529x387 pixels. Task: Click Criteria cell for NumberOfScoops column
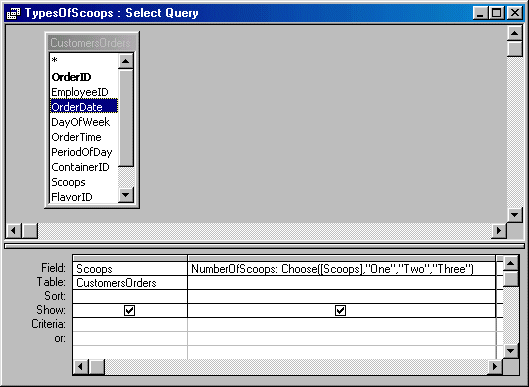(341, 324)
